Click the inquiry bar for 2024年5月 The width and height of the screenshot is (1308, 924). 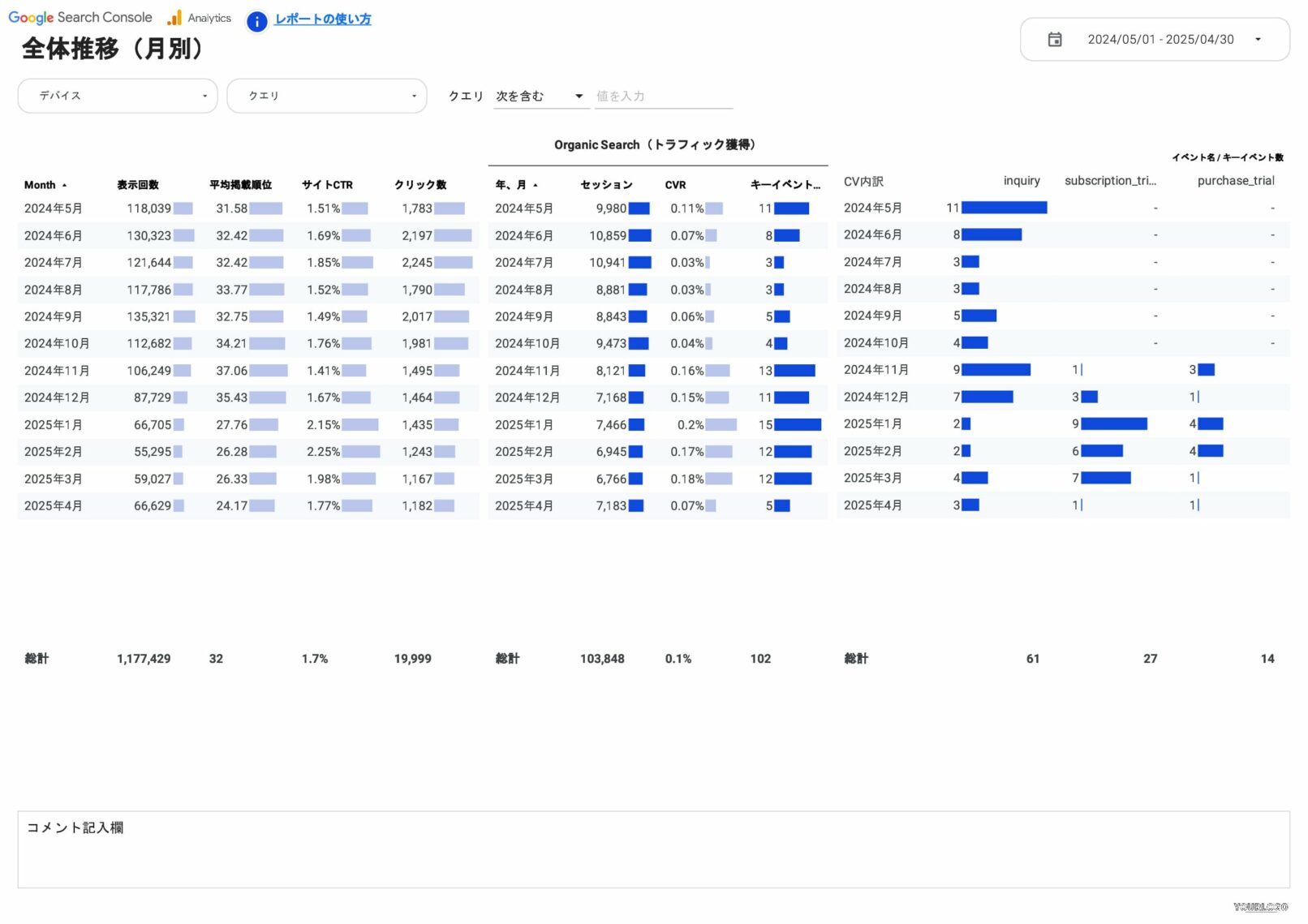coord(1004,208)
